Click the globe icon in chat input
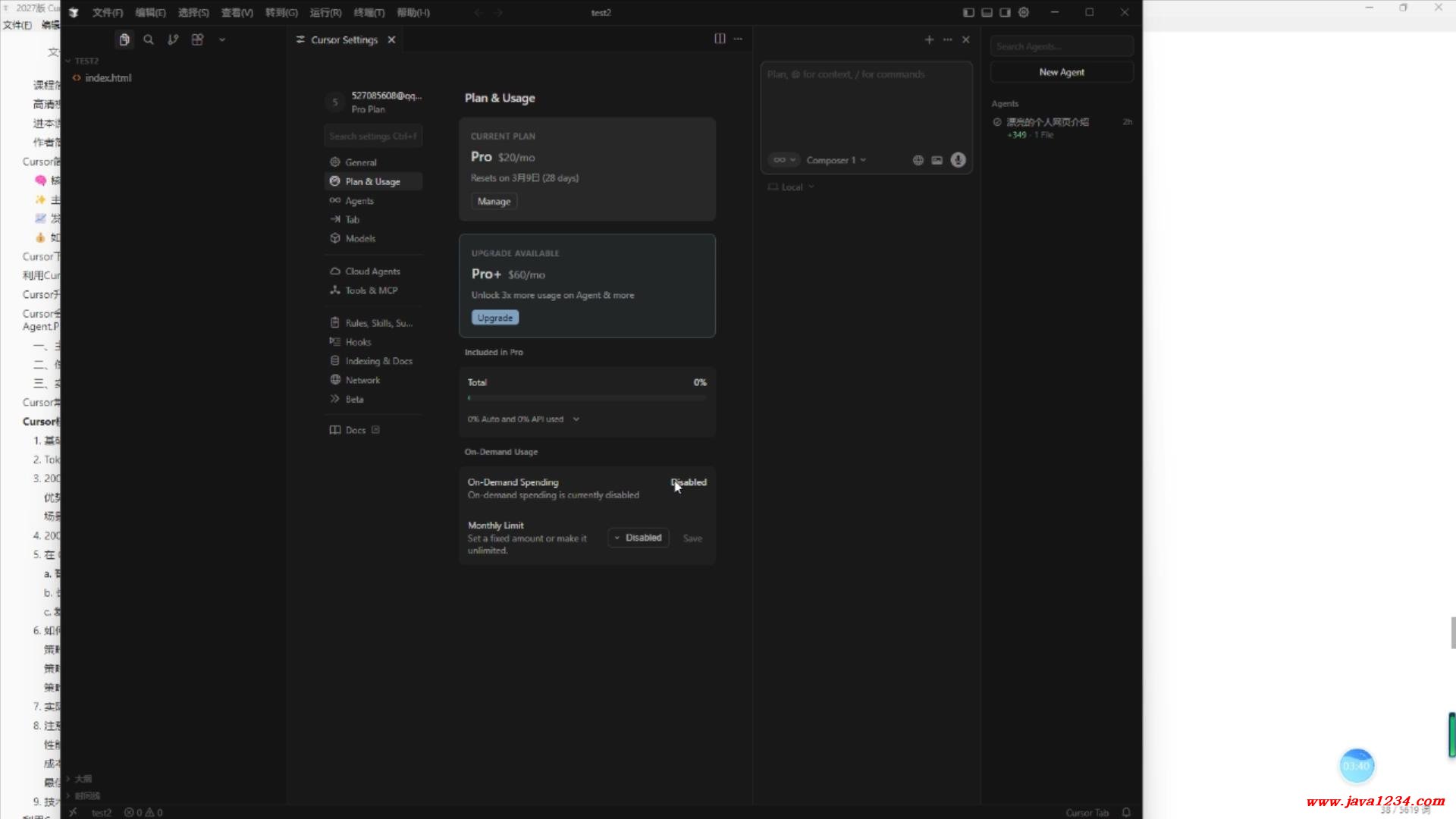The width and height of the screenshot is (1456, 819). pyautogui.click(x=918, y=160)
